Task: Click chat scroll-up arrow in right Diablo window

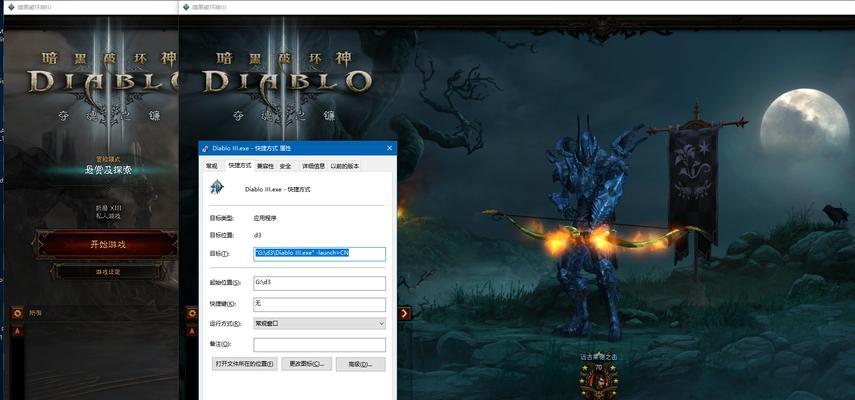Action: 191,331
